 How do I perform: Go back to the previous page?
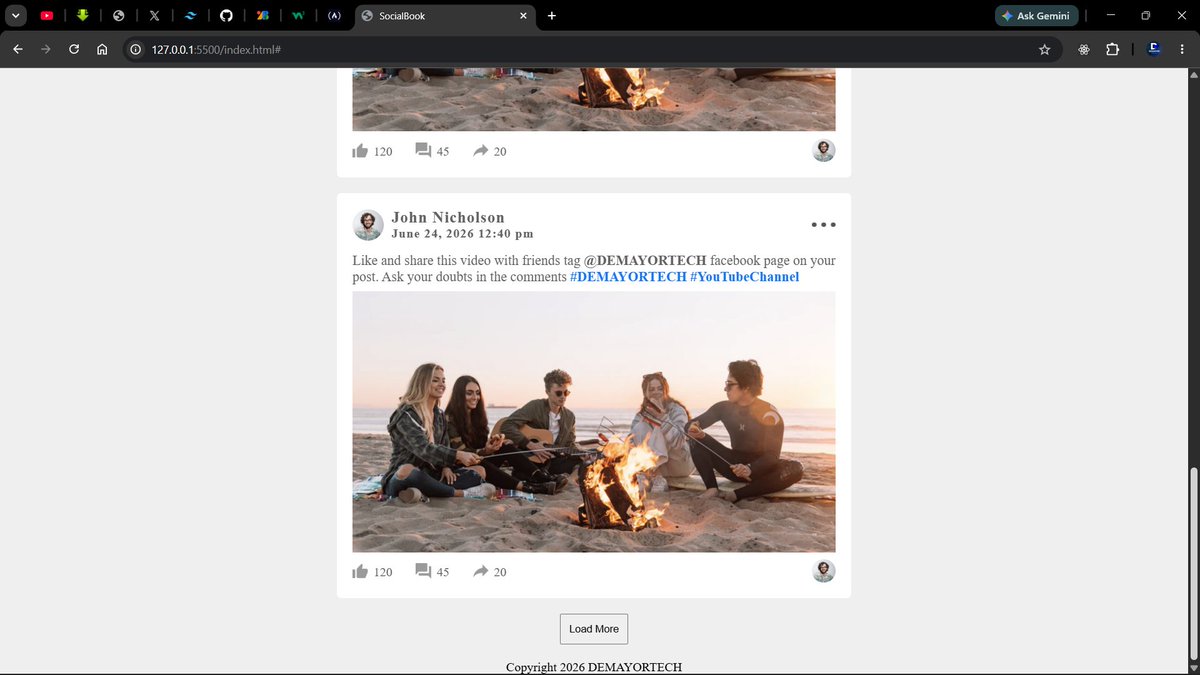[x=18, y=49]
